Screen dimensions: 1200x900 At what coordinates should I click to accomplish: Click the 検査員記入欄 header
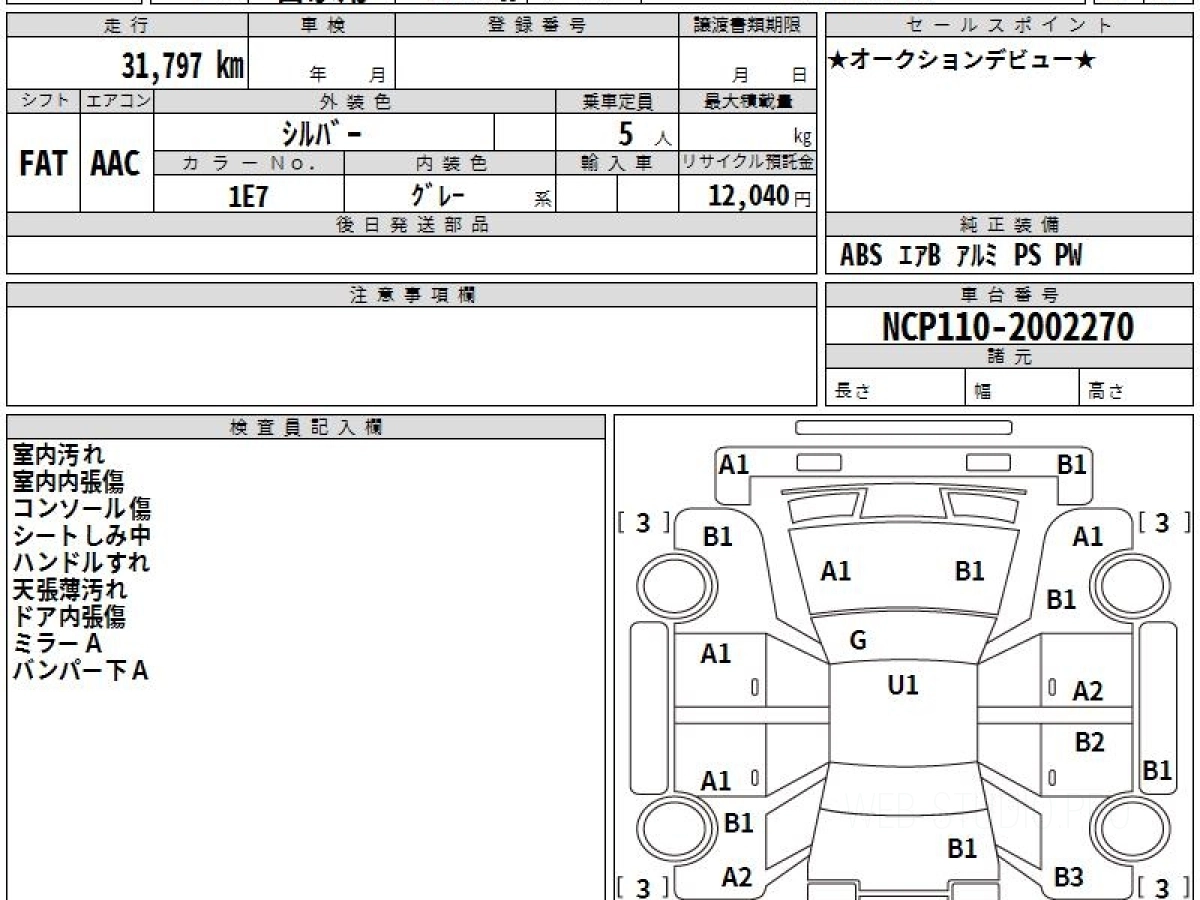pos(306,427)
